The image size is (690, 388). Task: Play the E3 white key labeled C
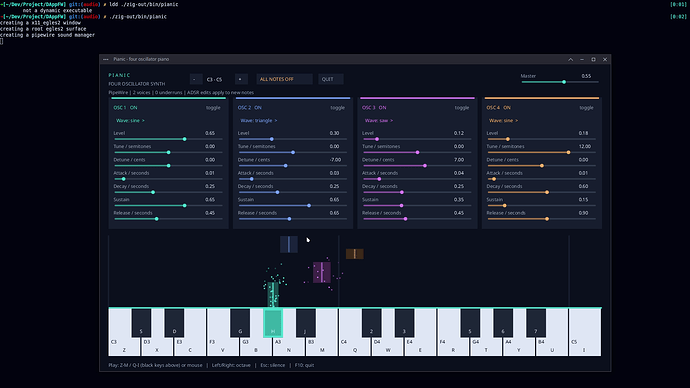[x=190, y=348]
